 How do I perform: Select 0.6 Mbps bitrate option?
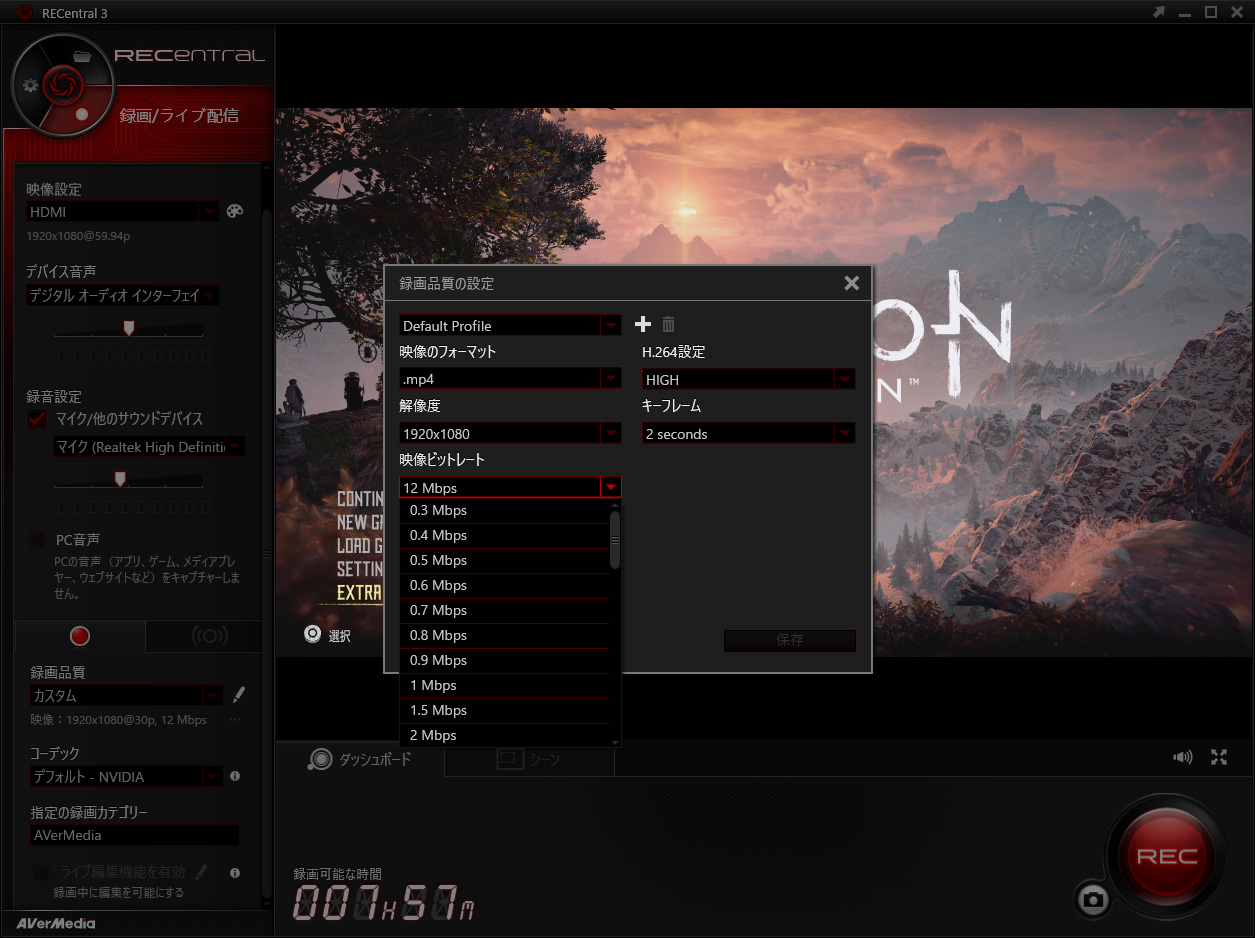(x=504, y=585)
